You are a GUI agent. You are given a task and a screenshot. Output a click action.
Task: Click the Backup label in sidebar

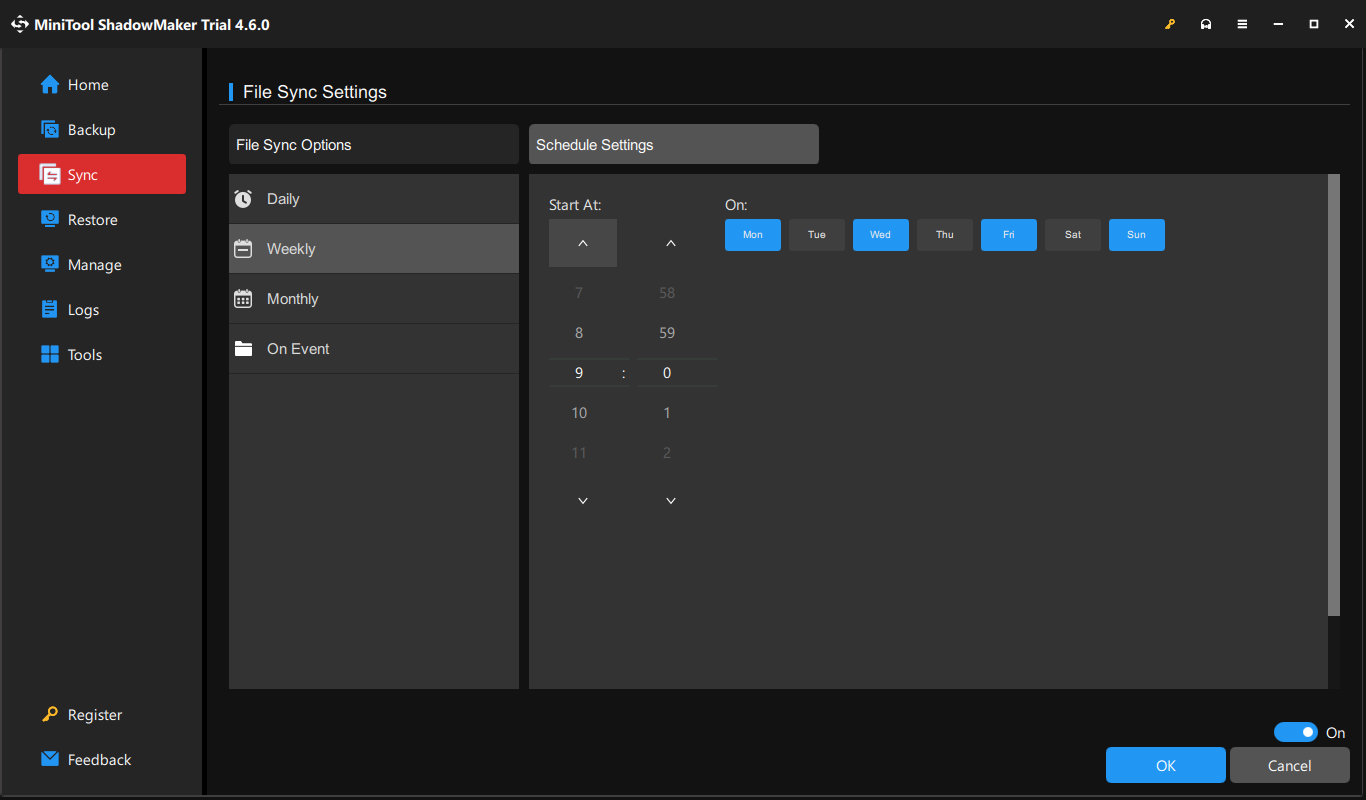pyautogui.click(x=91, y=130)
